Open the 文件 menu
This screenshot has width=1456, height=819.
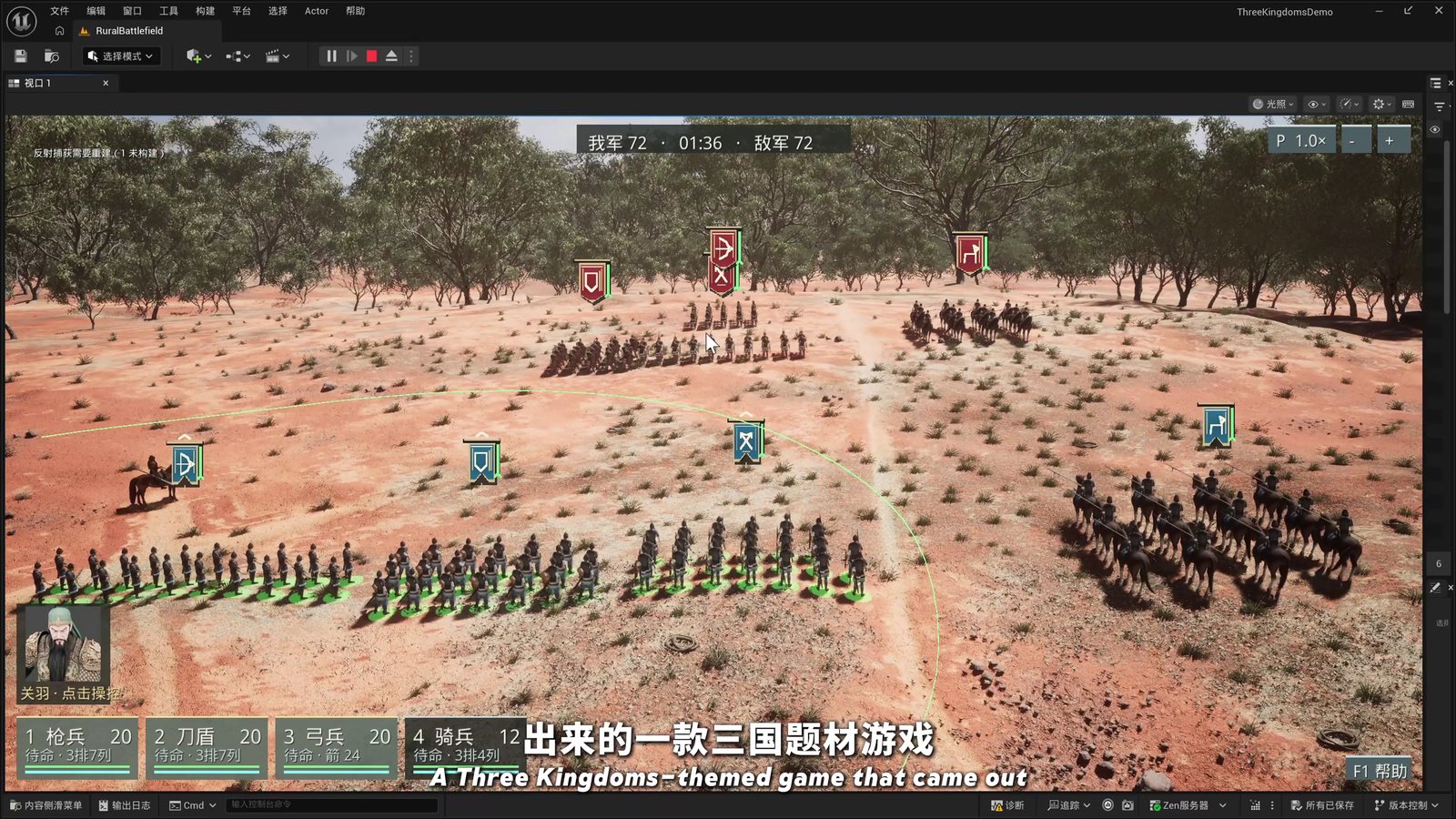click(60, 11)
